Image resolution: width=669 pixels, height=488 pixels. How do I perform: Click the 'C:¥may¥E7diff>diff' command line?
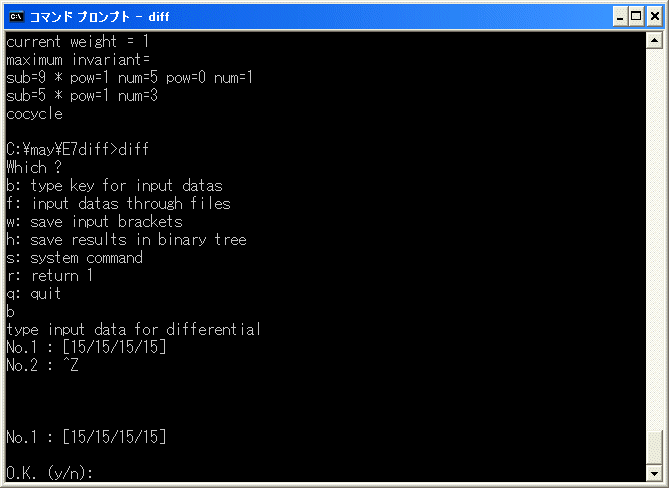tap(78, 149)
